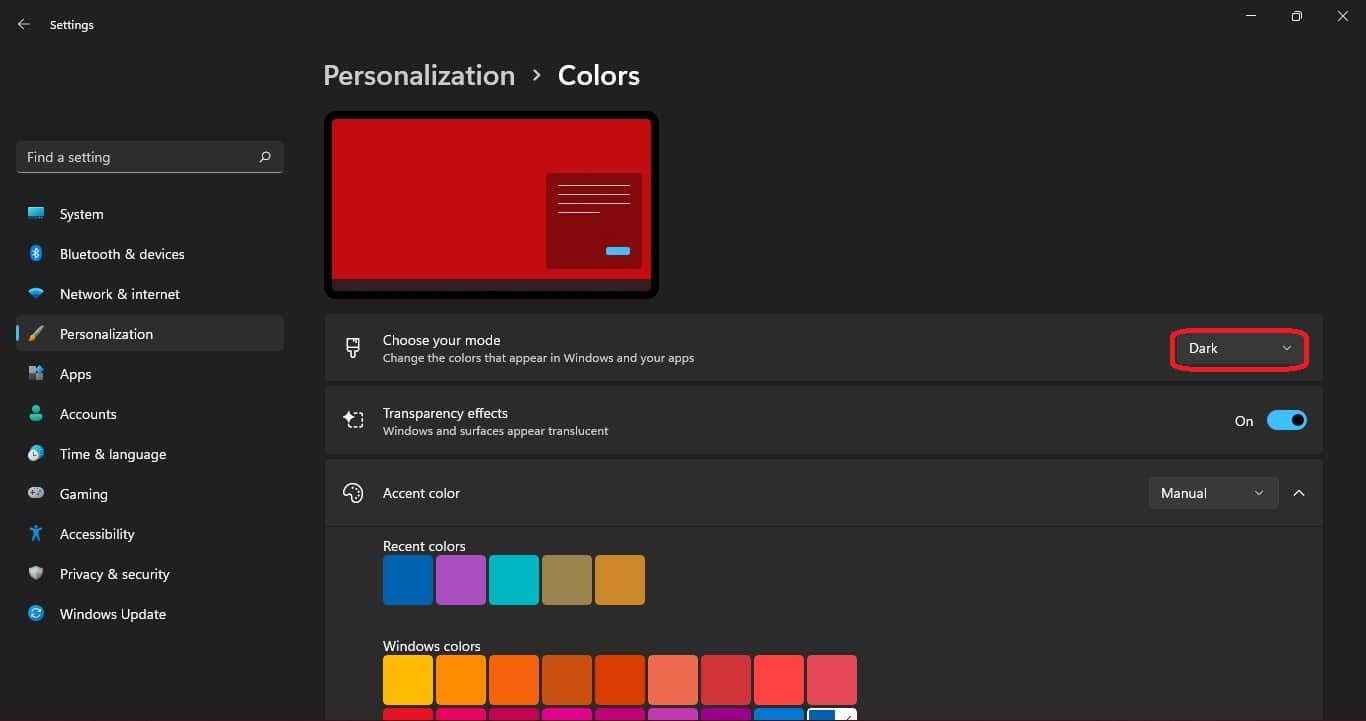The height and width of the screenshot is (721, 1366).
Task: Click the Gaming controller icon
Action: [36, 494]
